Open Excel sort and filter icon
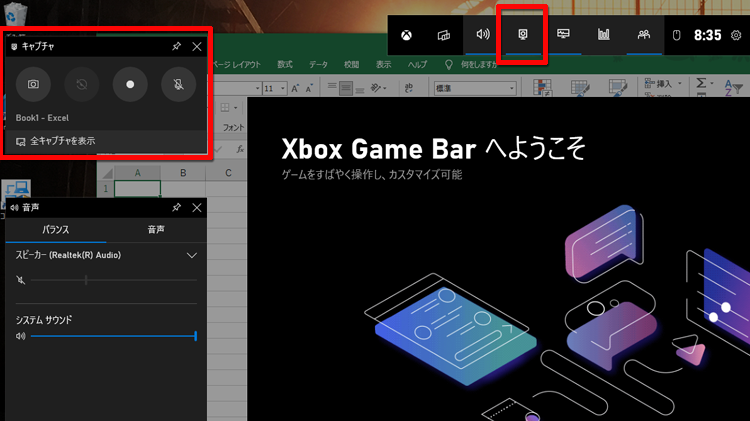 733,88
